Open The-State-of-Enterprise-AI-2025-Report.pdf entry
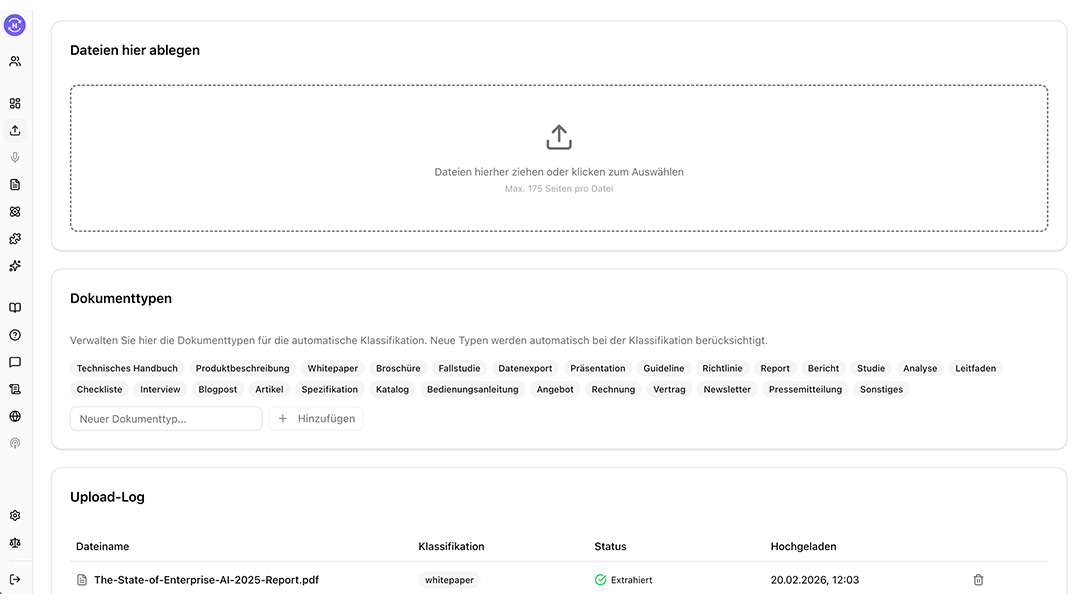The width and height of the screenshot is (1080, 603). tap(205, 579)
